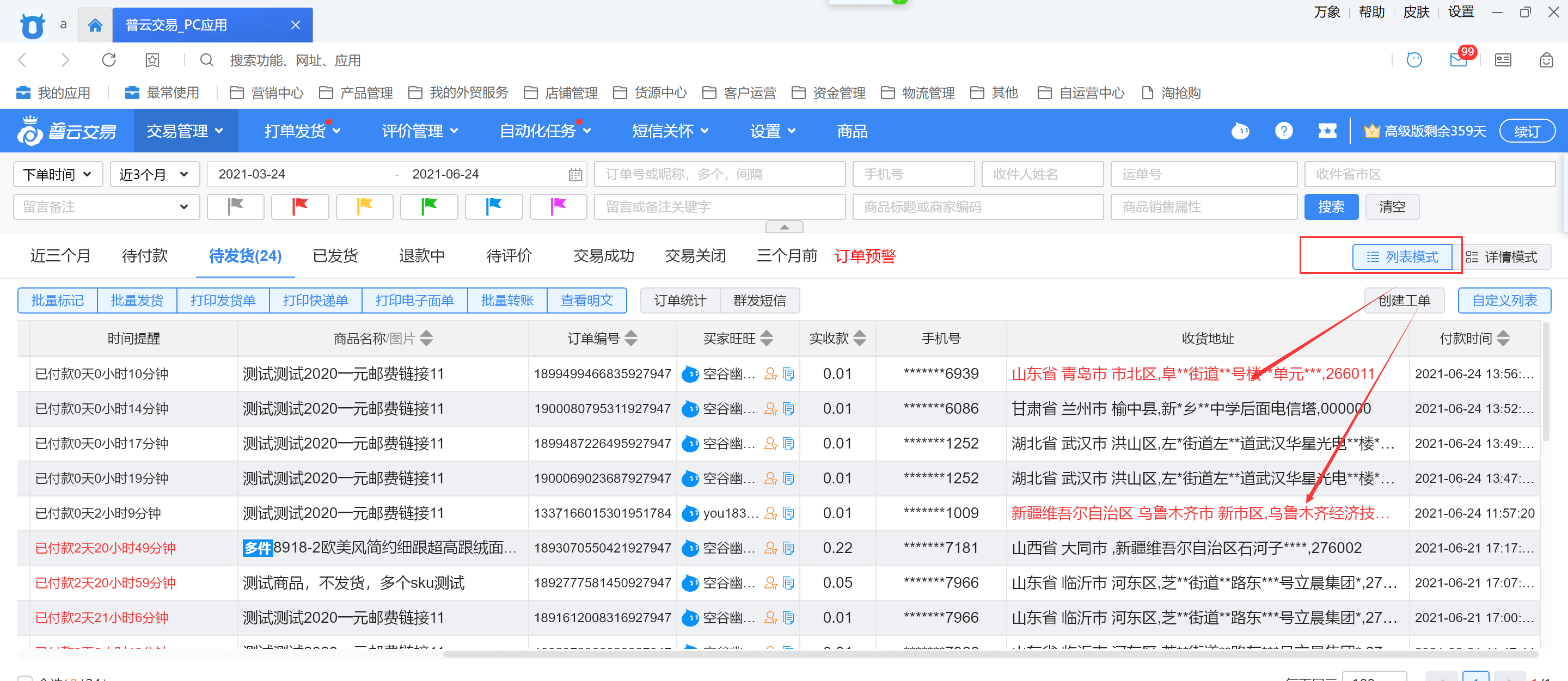1568x681 pixels.
Task: Switch to 详情模式 detail view
Action: (1502, 257)
